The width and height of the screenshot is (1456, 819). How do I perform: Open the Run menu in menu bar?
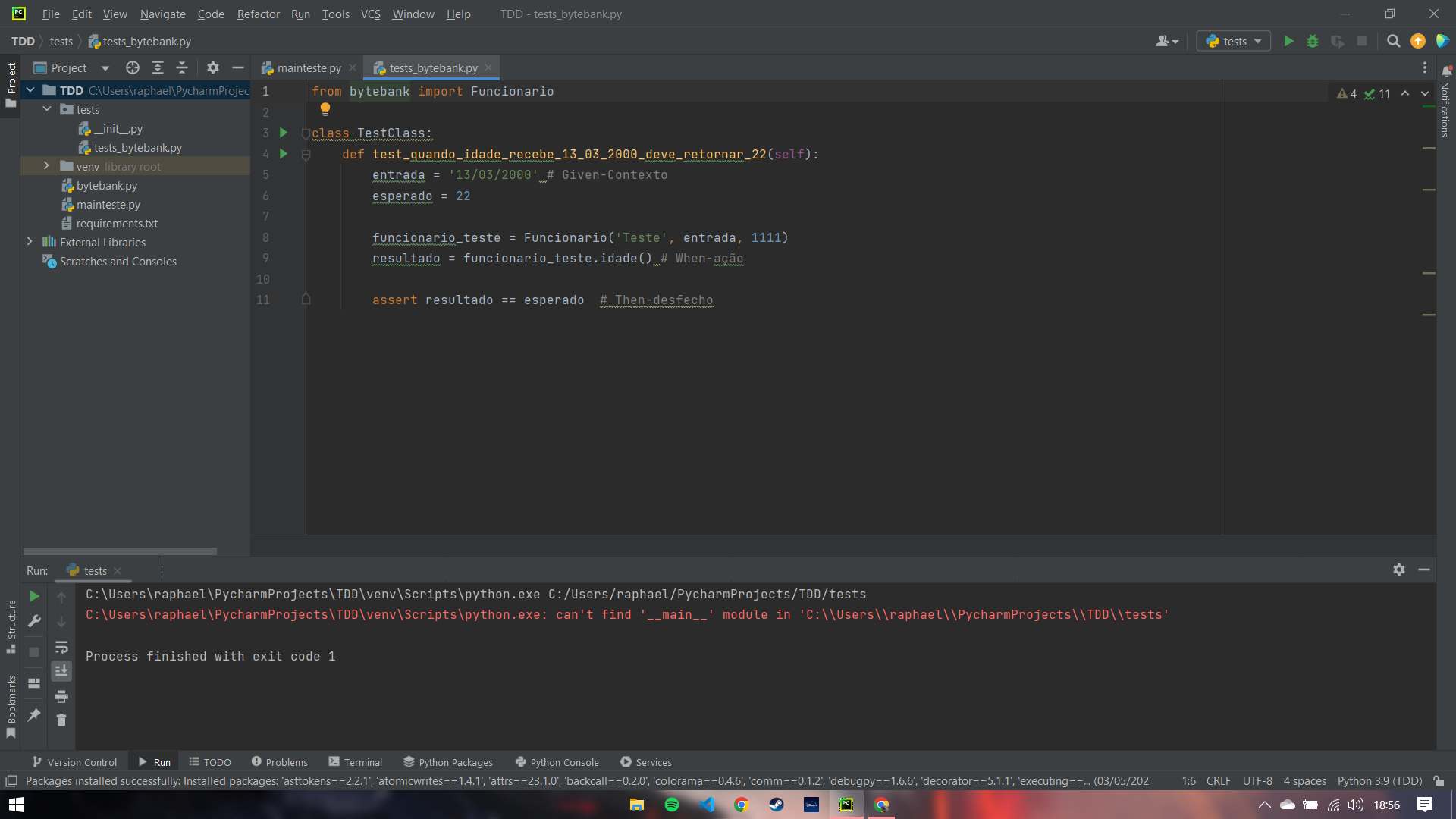pyautogui.click(x=300, y=13)
